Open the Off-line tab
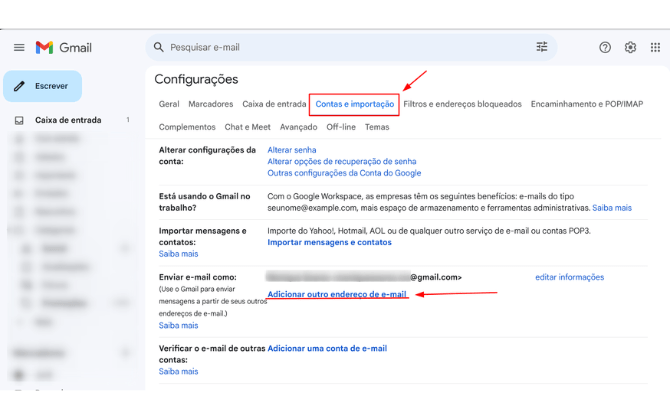Screen dimensions: 670x419 pyautogui.click(x=341, y=127)
